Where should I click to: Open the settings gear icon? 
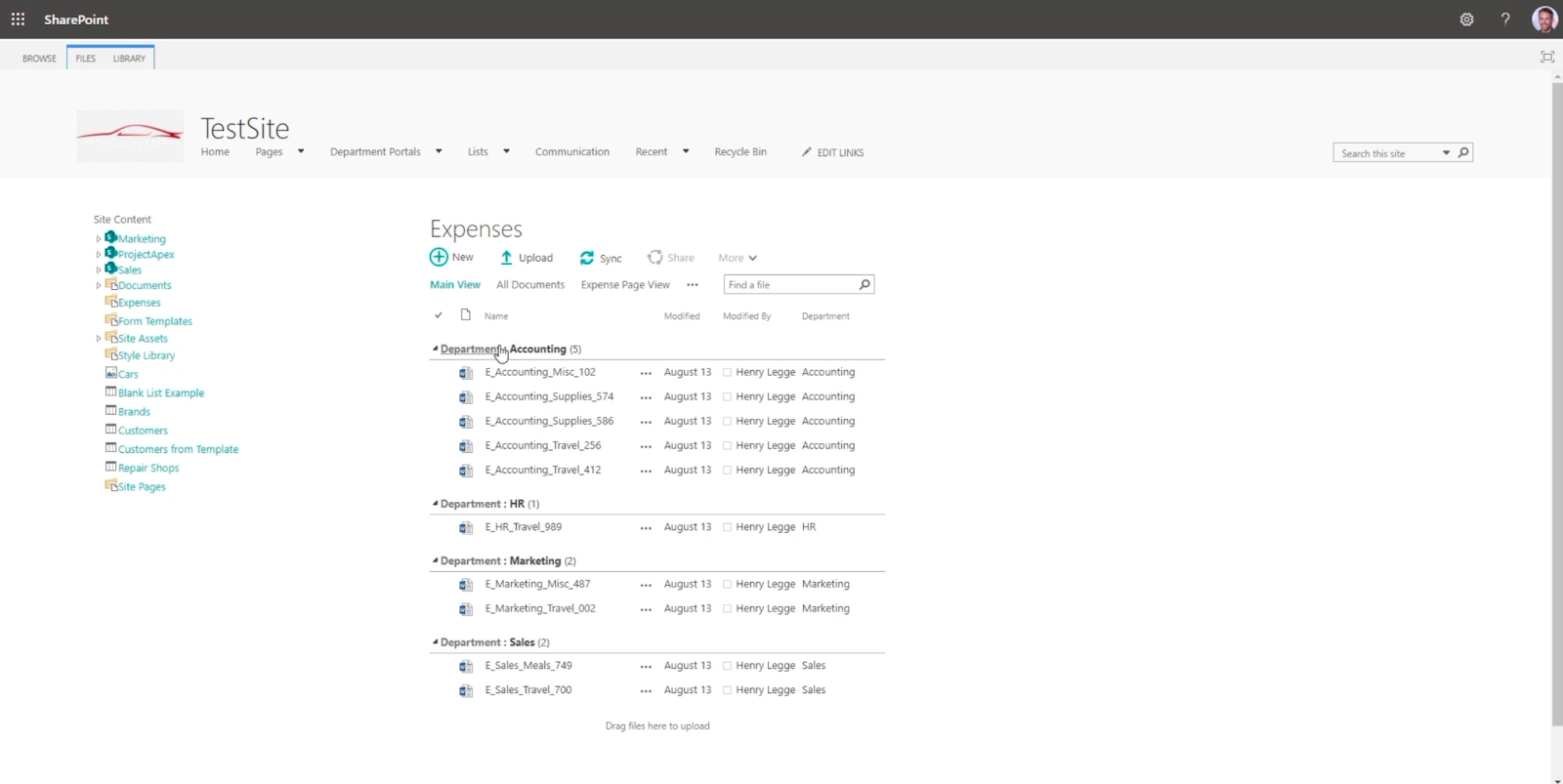[1466, 20]
